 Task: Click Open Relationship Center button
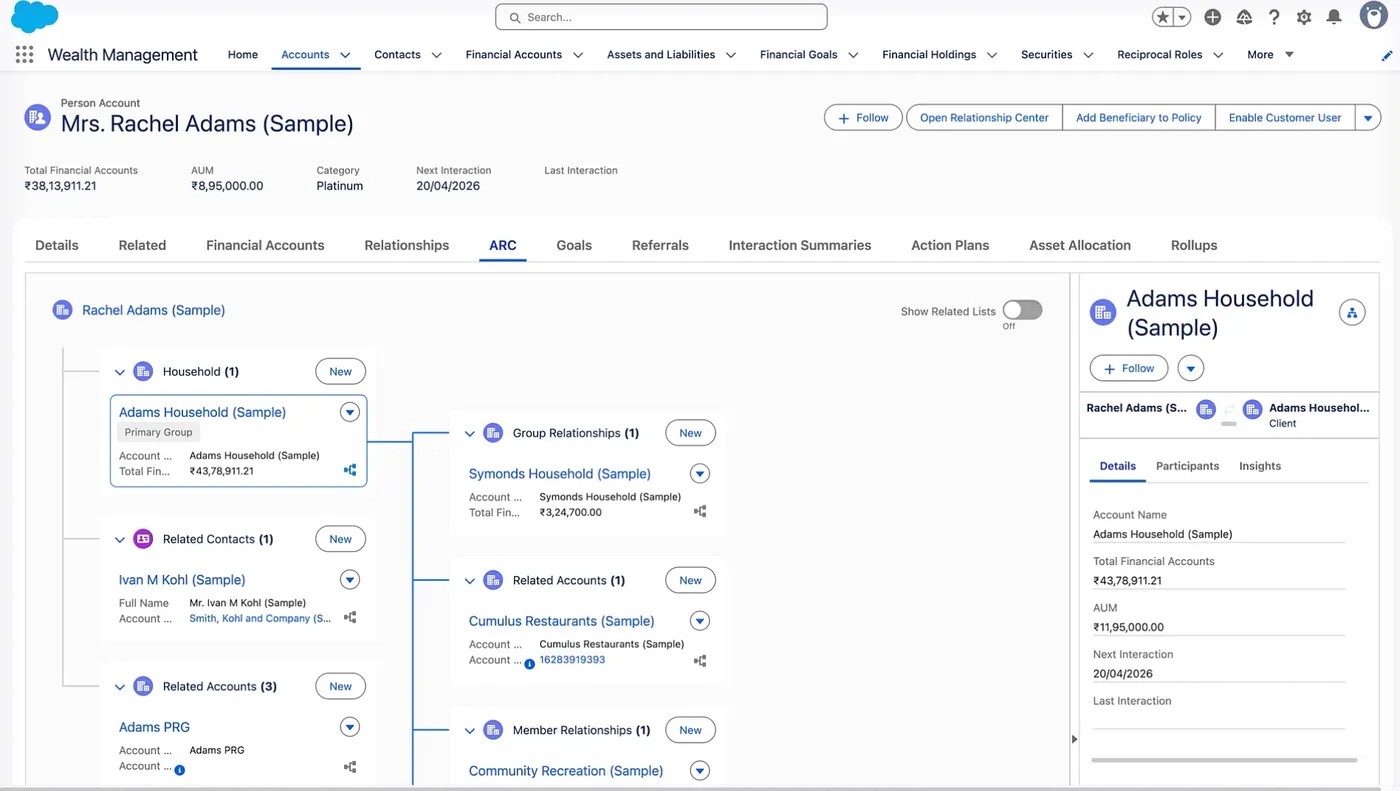984,118
